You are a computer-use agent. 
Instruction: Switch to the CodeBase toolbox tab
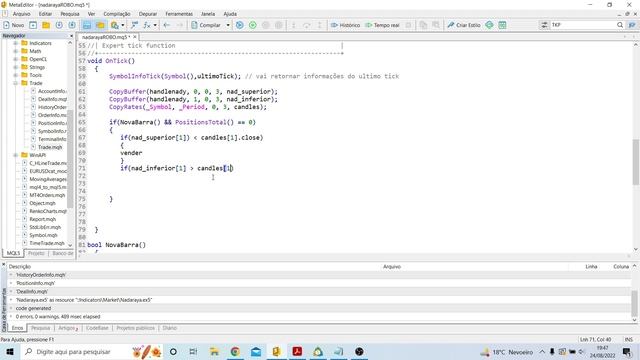[97, 328]
